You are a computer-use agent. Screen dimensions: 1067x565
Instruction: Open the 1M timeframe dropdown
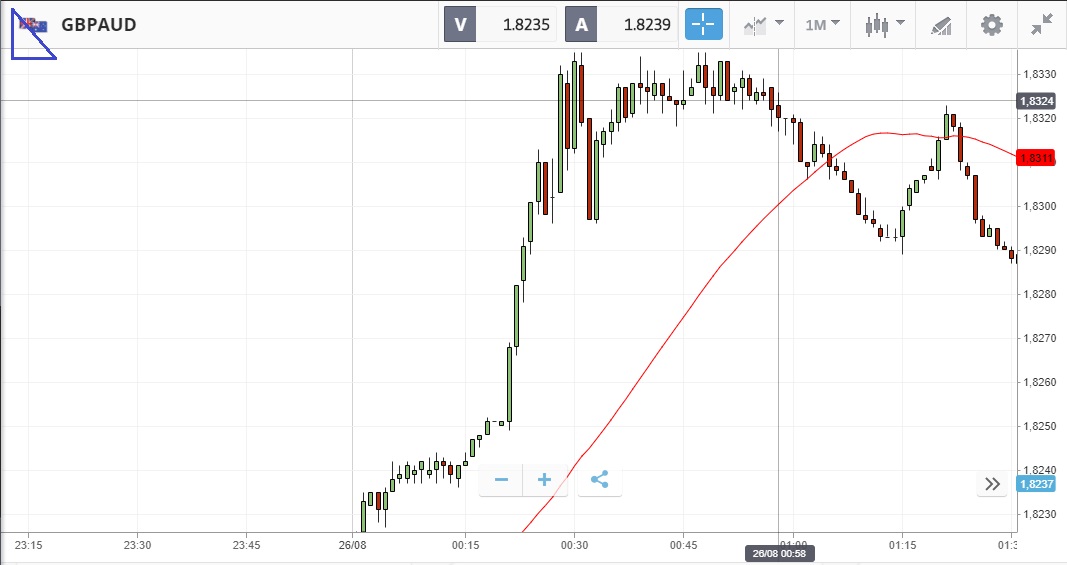click(822, 25)
